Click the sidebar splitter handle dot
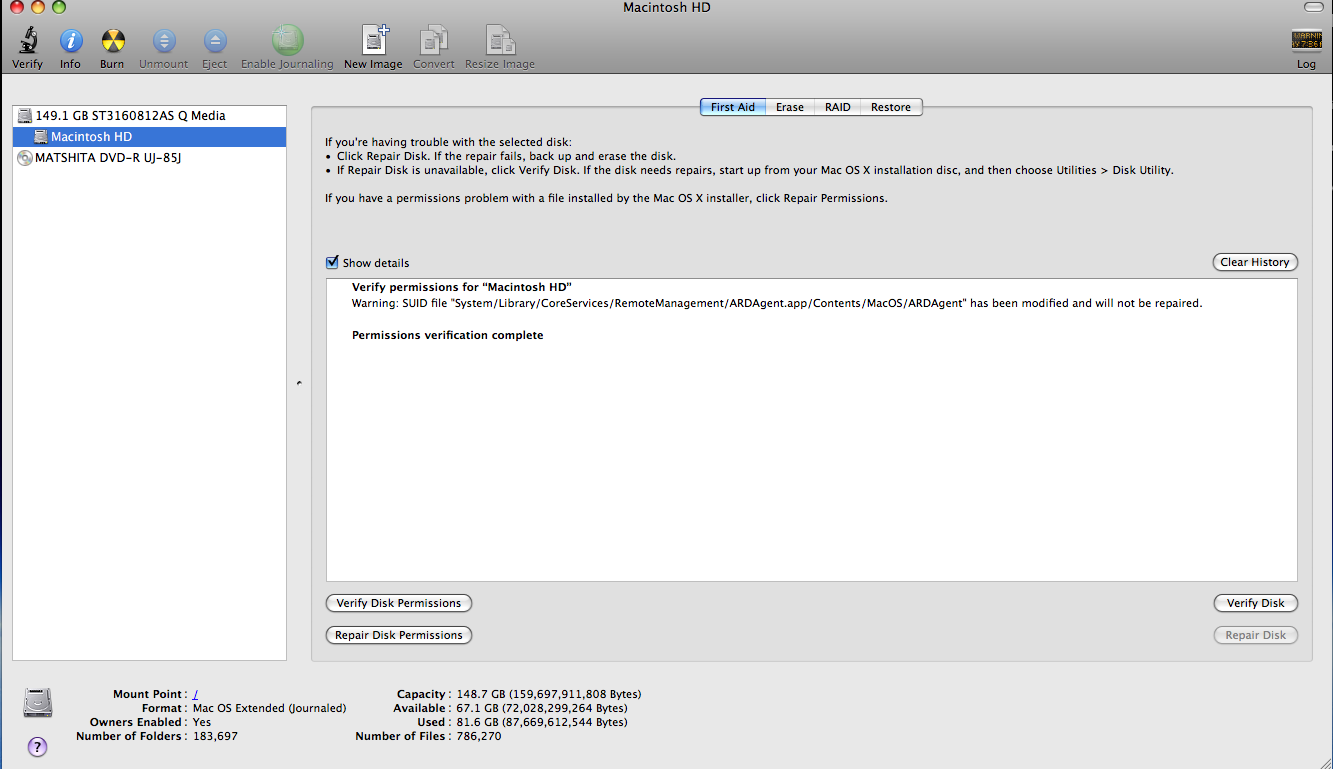 [x=299, y=383]
